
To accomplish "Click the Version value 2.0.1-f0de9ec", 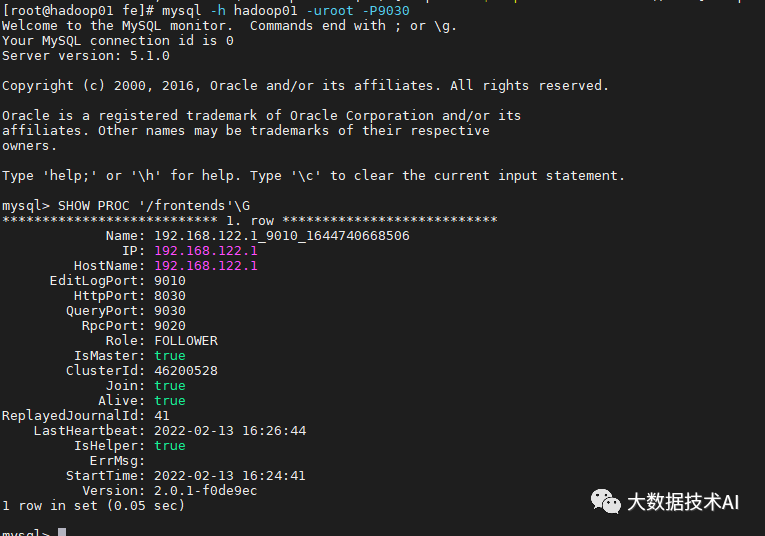I will [205, 491].
